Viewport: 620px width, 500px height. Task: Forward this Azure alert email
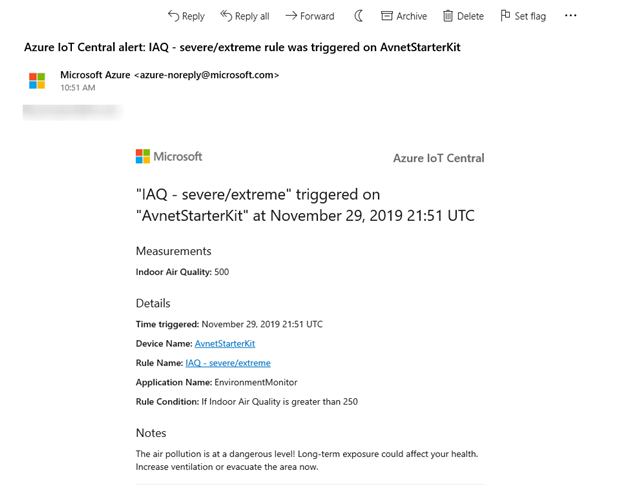click(310, 16)
